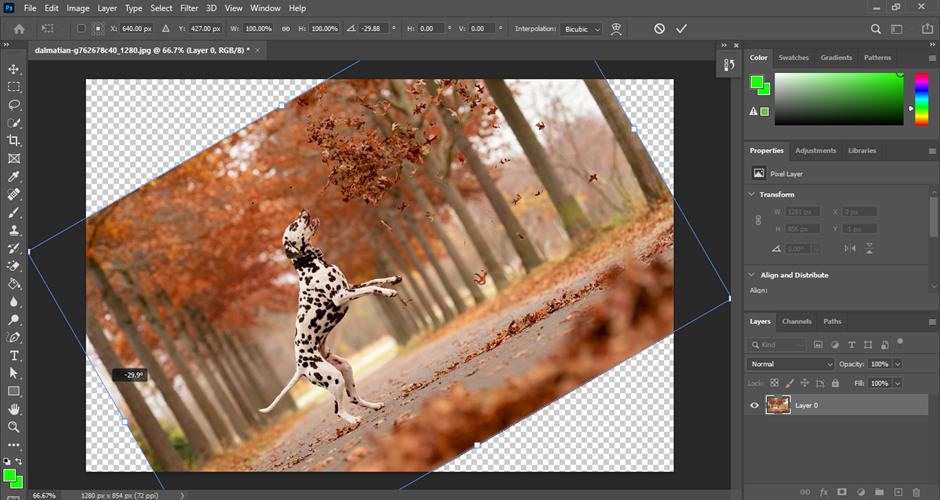Switch to warp mode in options bar
Viewport: 940px width, 500px height.
pyautogui.click(x=616, y=29)
